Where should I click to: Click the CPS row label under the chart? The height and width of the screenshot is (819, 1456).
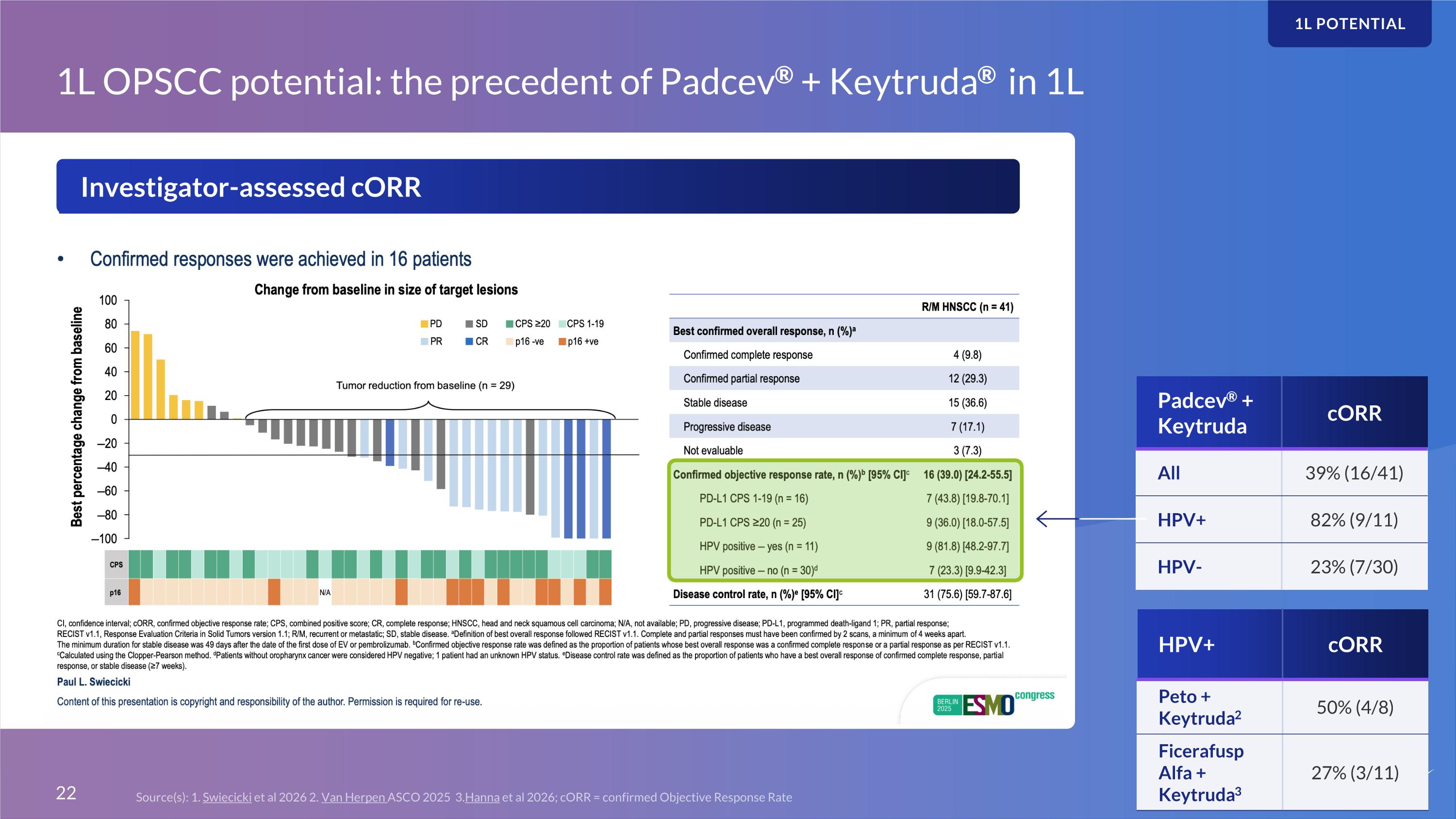pos(116,564)
